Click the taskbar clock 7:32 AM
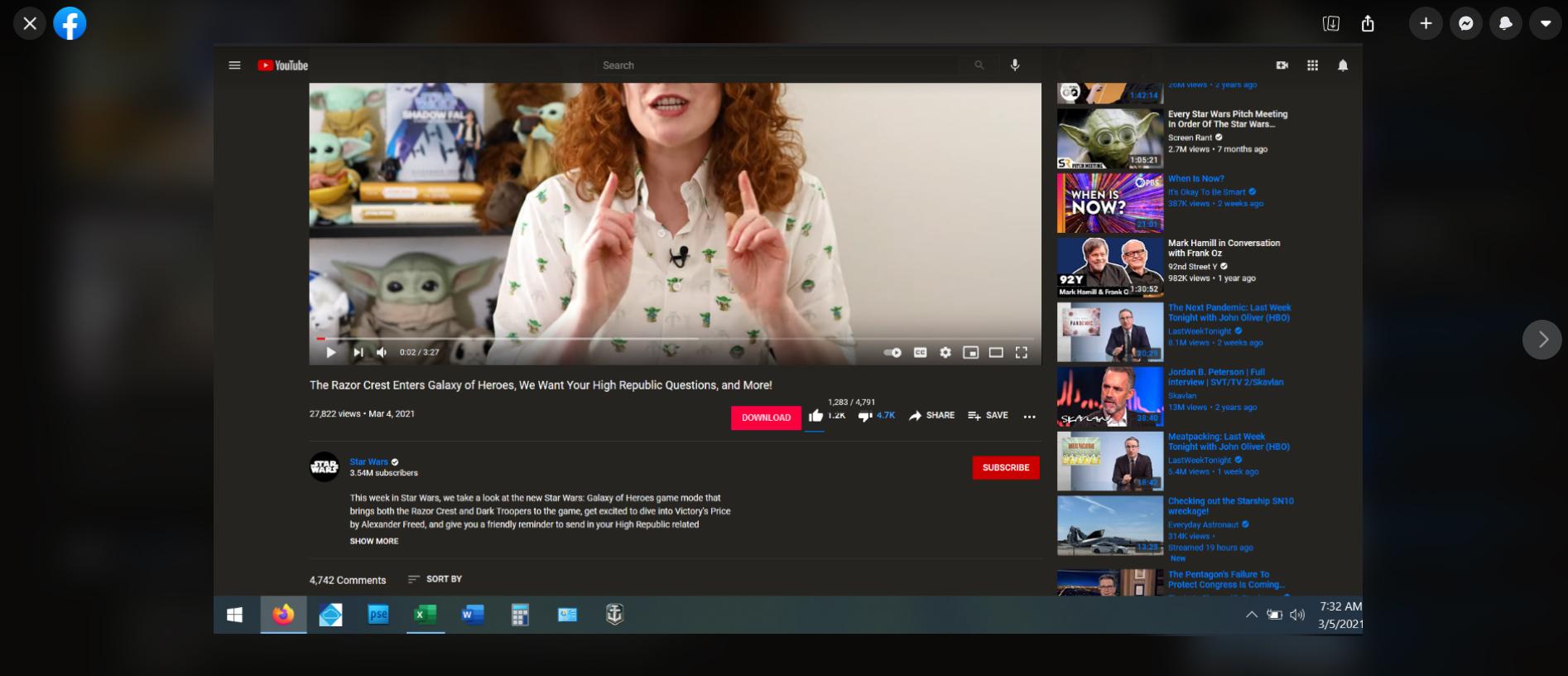The height and width of the screenshot is (676, 1568). pyautogui.click(x=1340, y=606)
